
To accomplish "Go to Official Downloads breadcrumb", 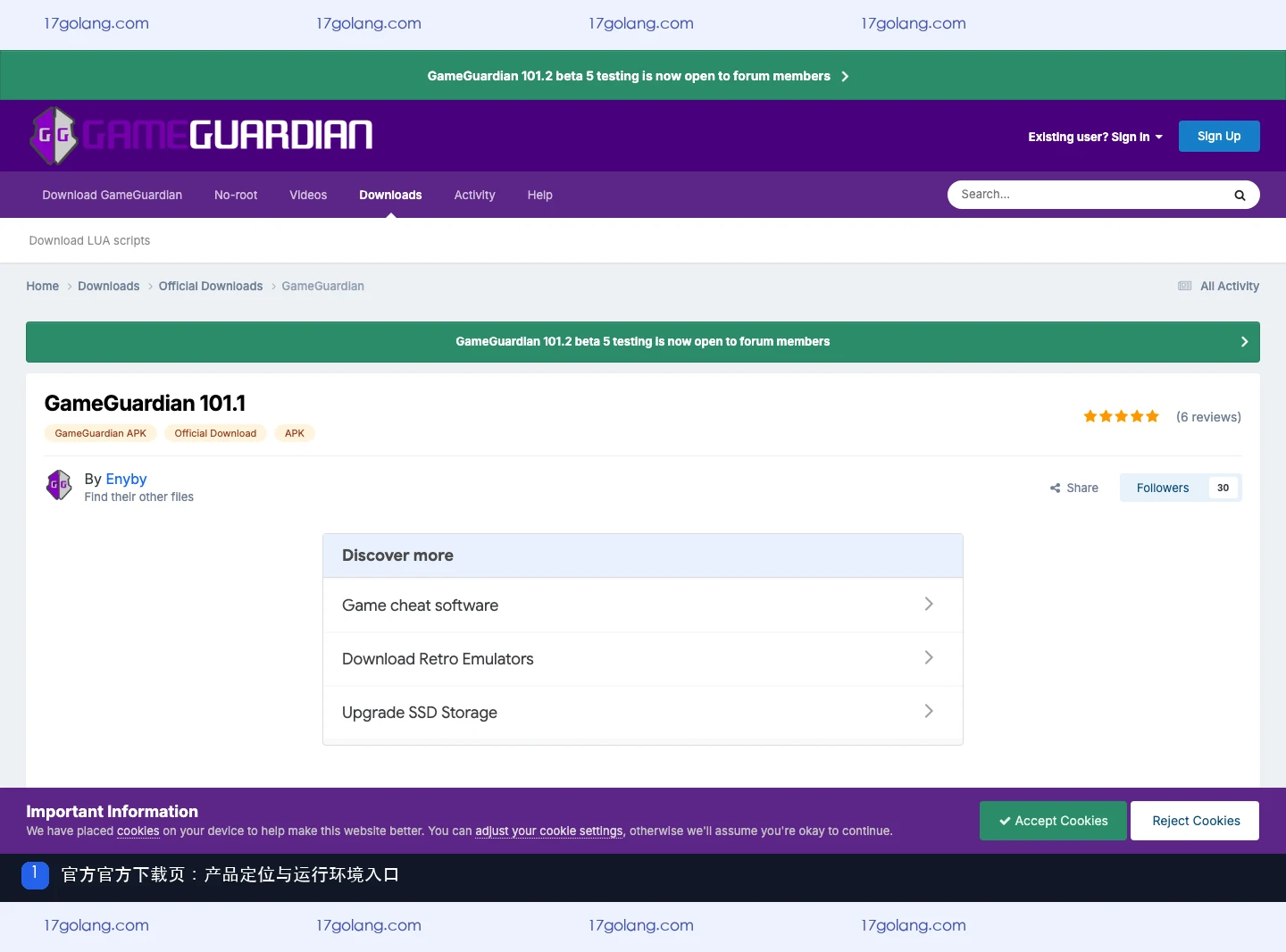I will coord(211,286).
